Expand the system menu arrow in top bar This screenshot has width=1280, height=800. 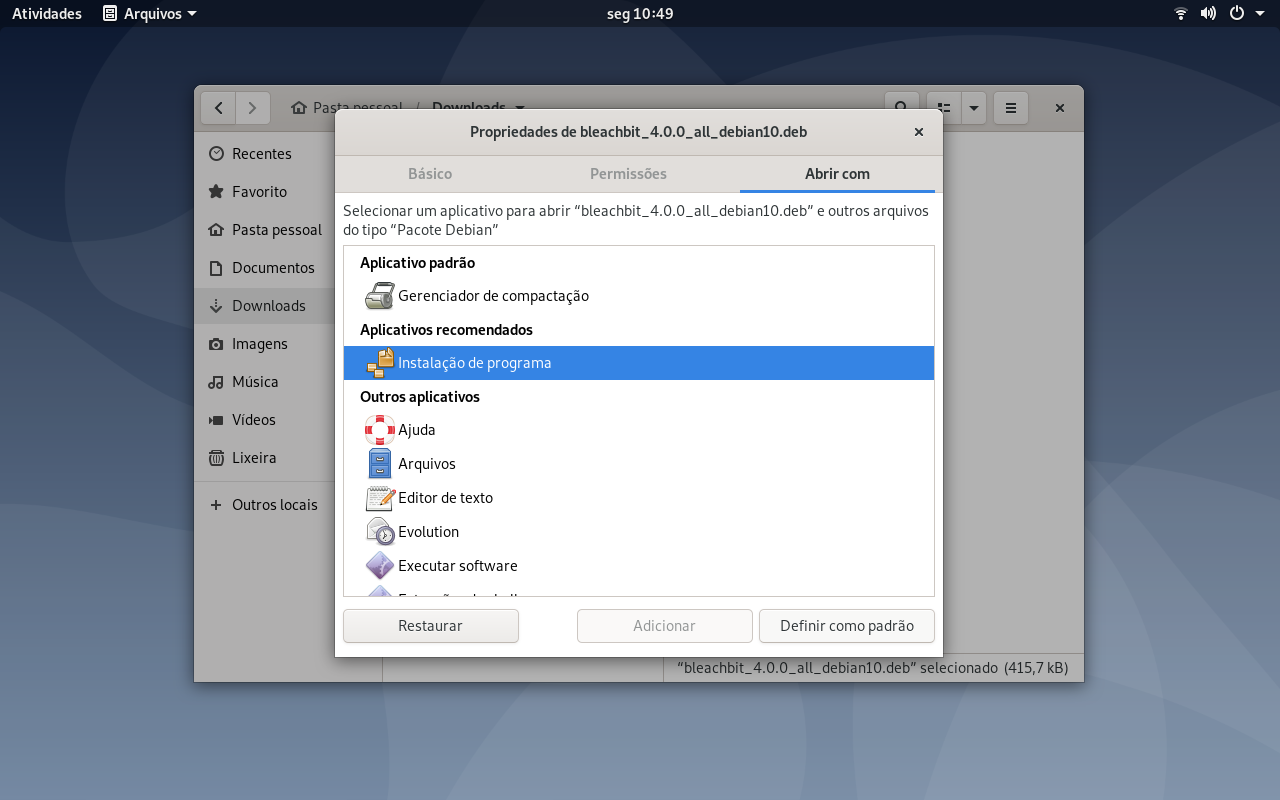tap(1260, 14)
